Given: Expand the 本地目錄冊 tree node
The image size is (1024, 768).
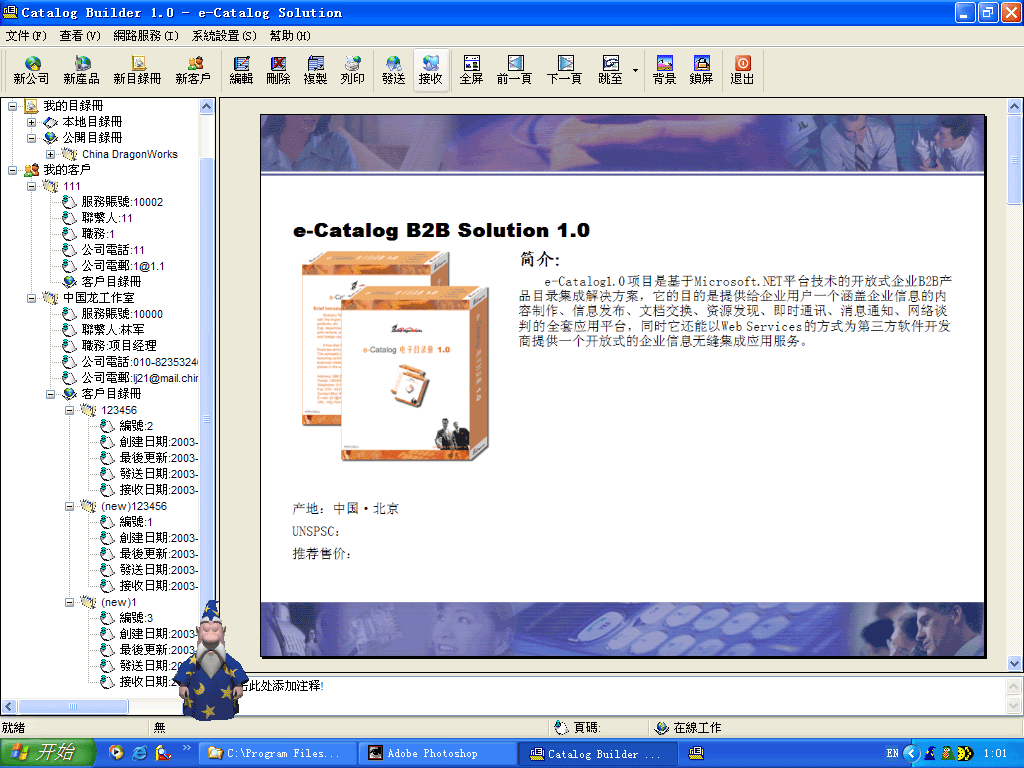Looking at the screenshot, I should [31, 122].
